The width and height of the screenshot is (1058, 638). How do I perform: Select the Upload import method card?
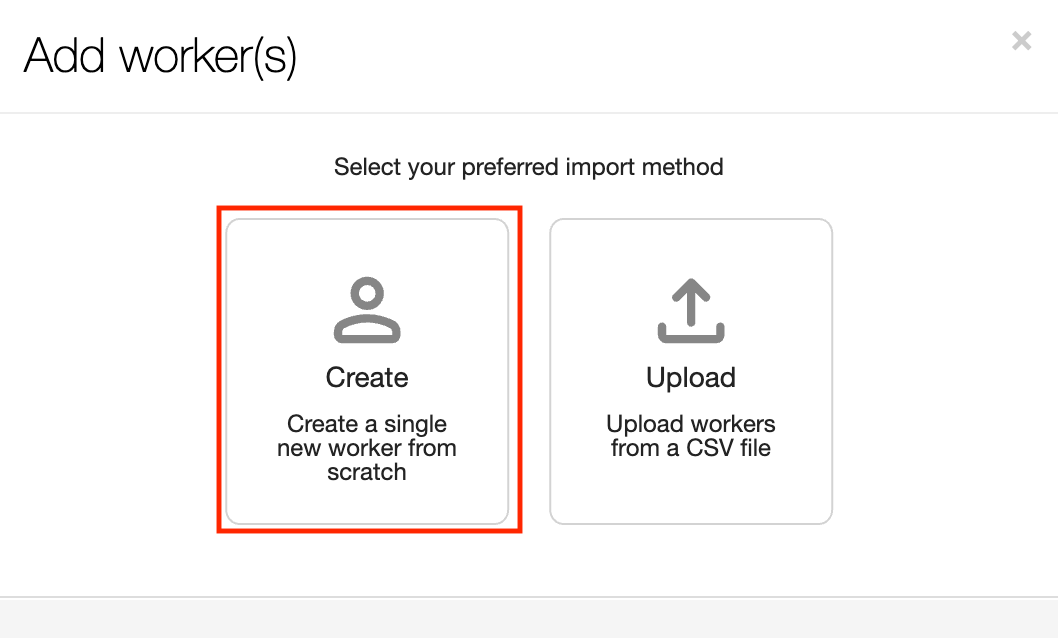click(691, 371)
